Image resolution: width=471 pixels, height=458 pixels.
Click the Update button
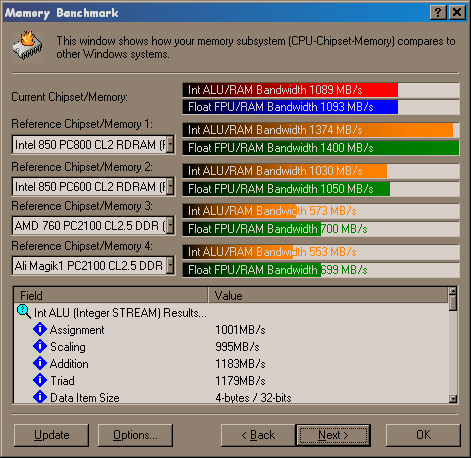tap(51, 435)
